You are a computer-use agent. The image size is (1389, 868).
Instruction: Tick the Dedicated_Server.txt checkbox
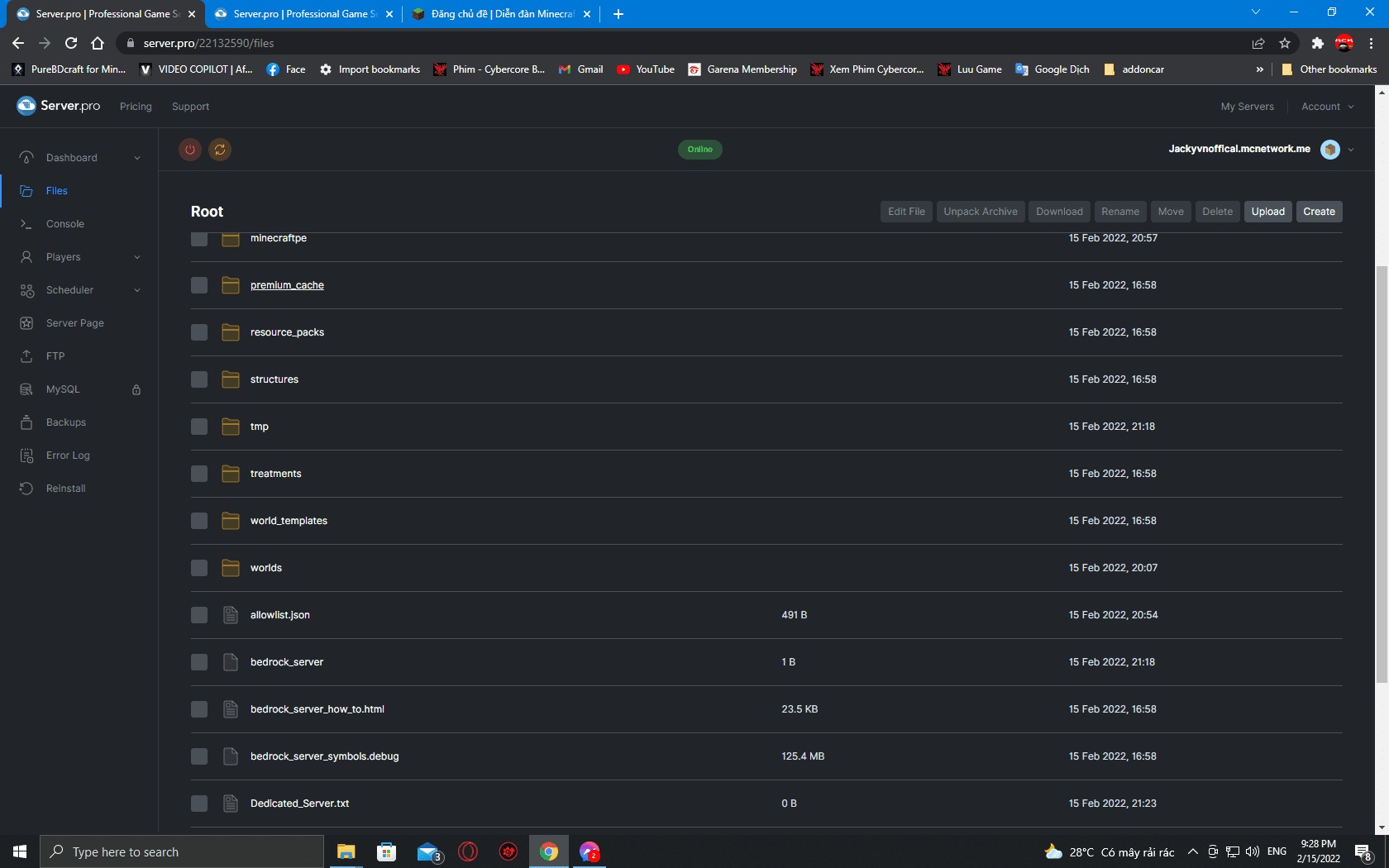(x=199, y=804)
